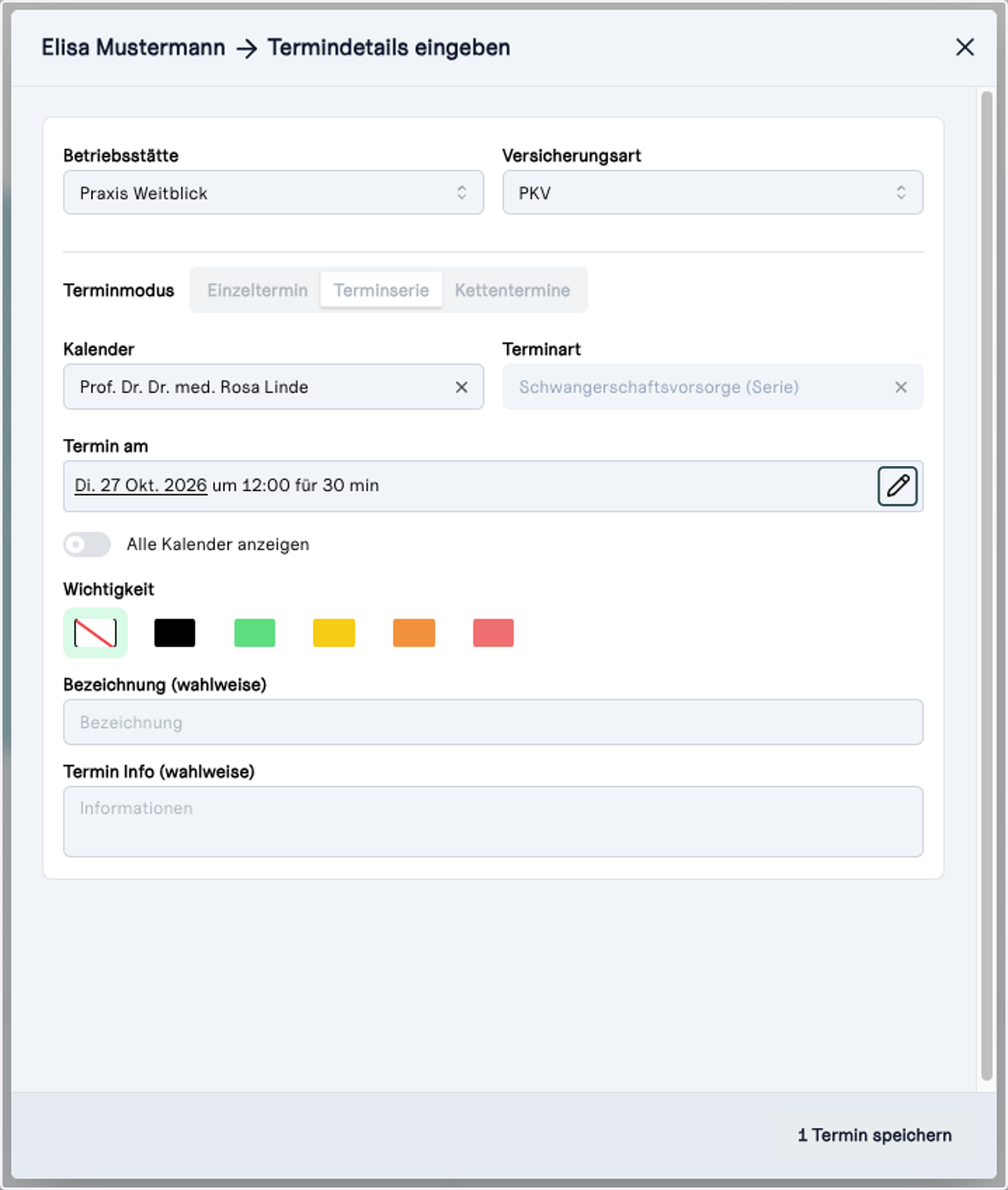This screenshot has height=1190, width=1008.
Task: Choose the green importance swatch
Action: [x=255, y=632]
